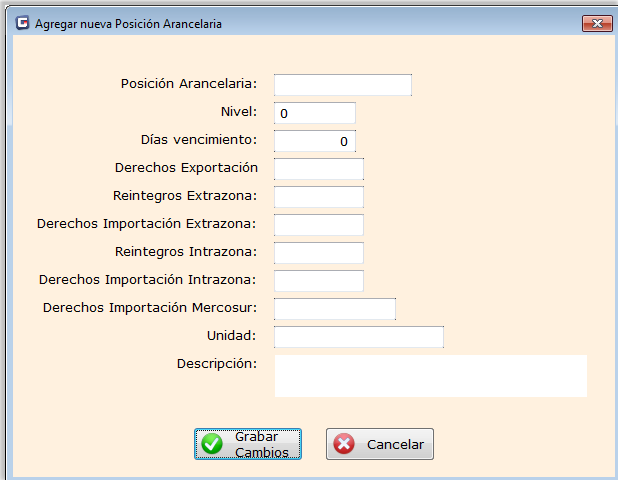Focus the Derechos Importación Mercosur field

tap(334, 309)
